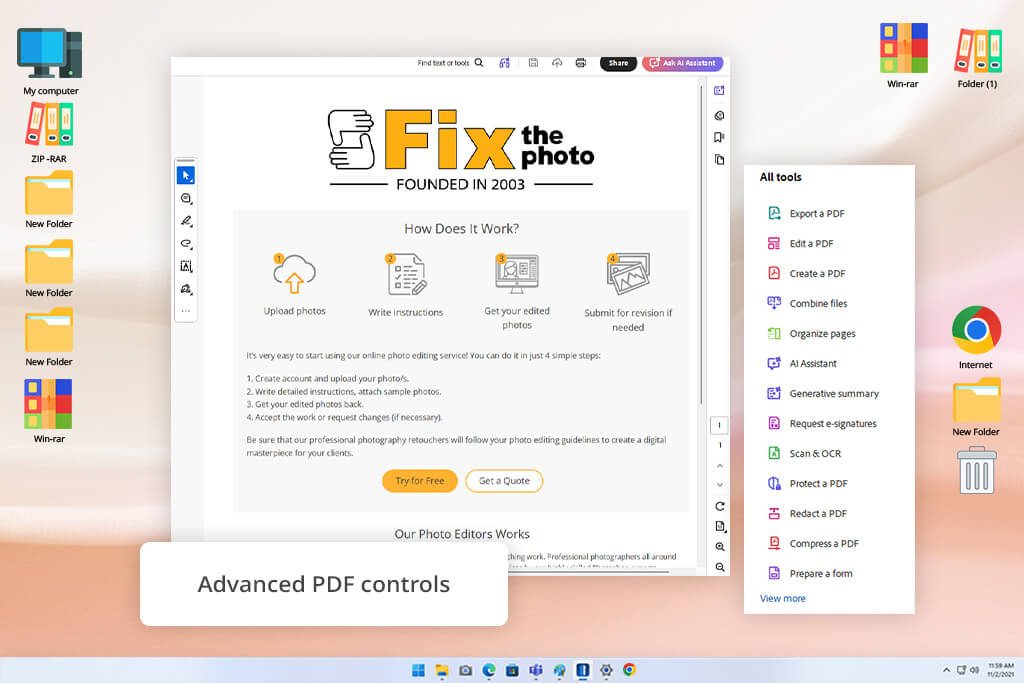Click the Print icon in top bar
Image resolution: width=1024 pixels, height=683 pixels.
(581, 63)
